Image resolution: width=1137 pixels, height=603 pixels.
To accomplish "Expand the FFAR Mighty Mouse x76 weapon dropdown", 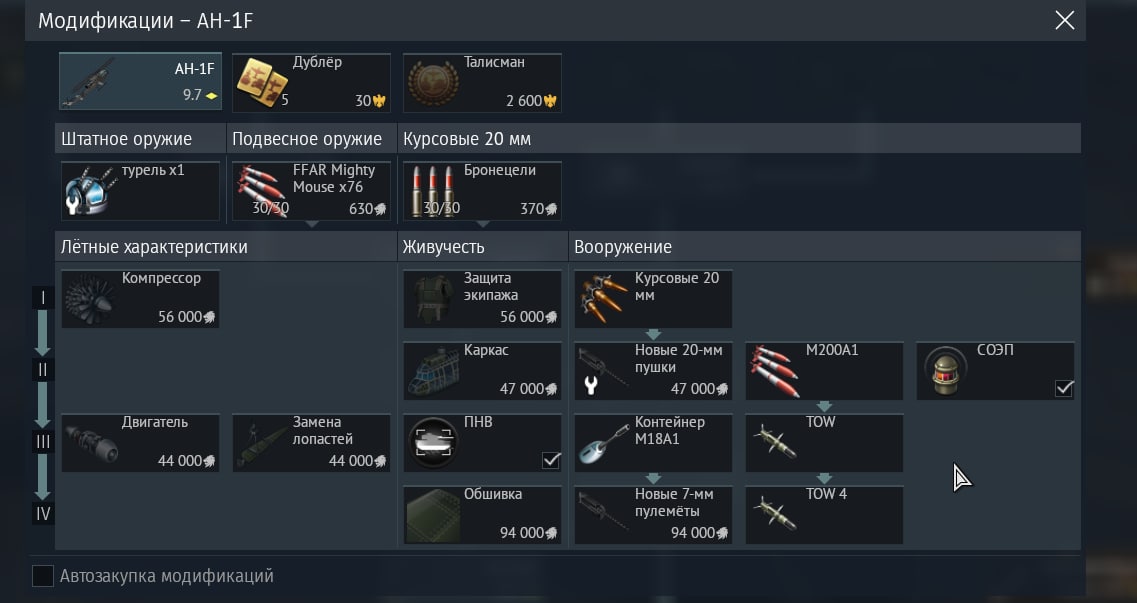I will click(311, 224).
